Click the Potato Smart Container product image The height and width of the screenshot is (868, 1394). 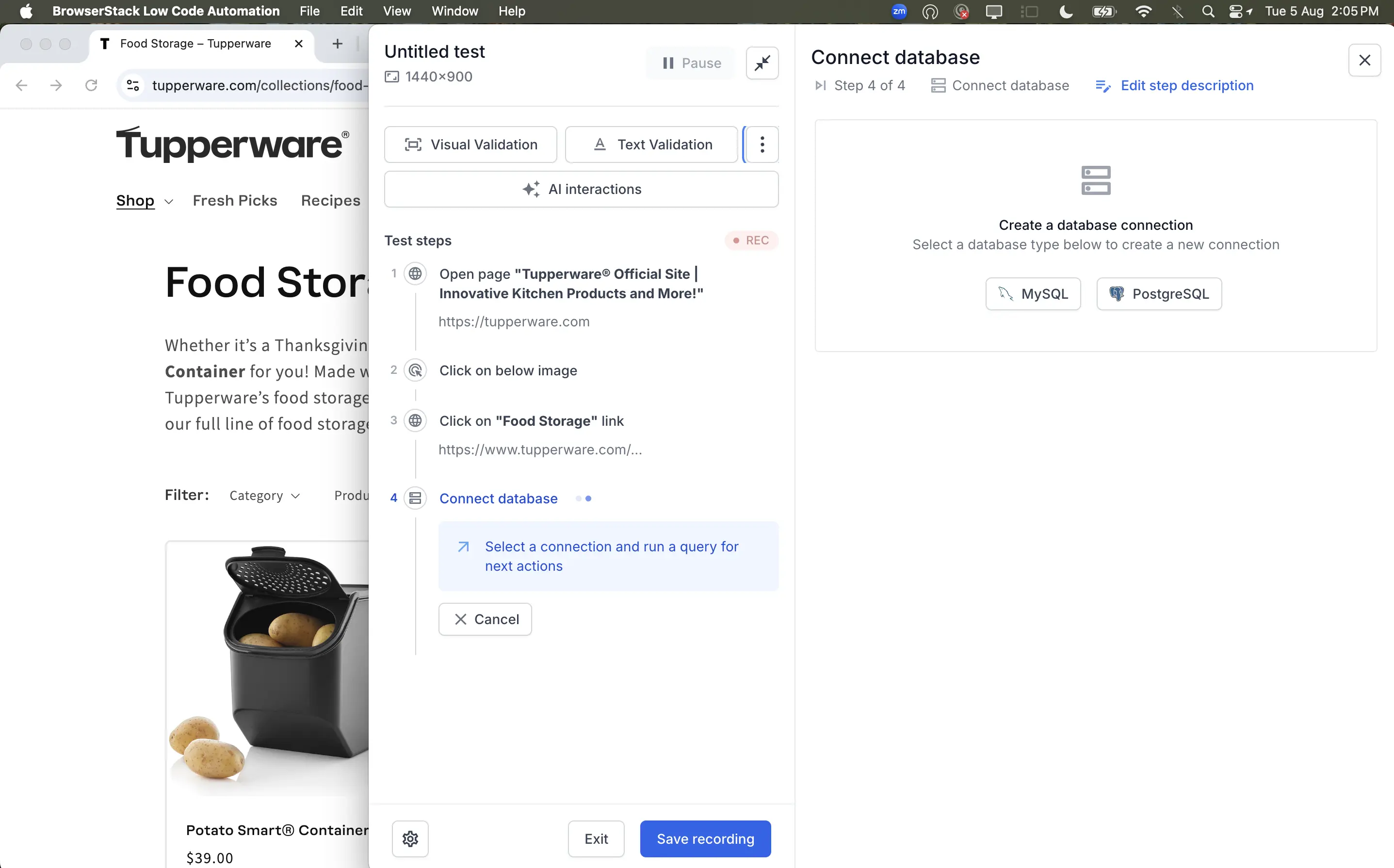point(269,666)
